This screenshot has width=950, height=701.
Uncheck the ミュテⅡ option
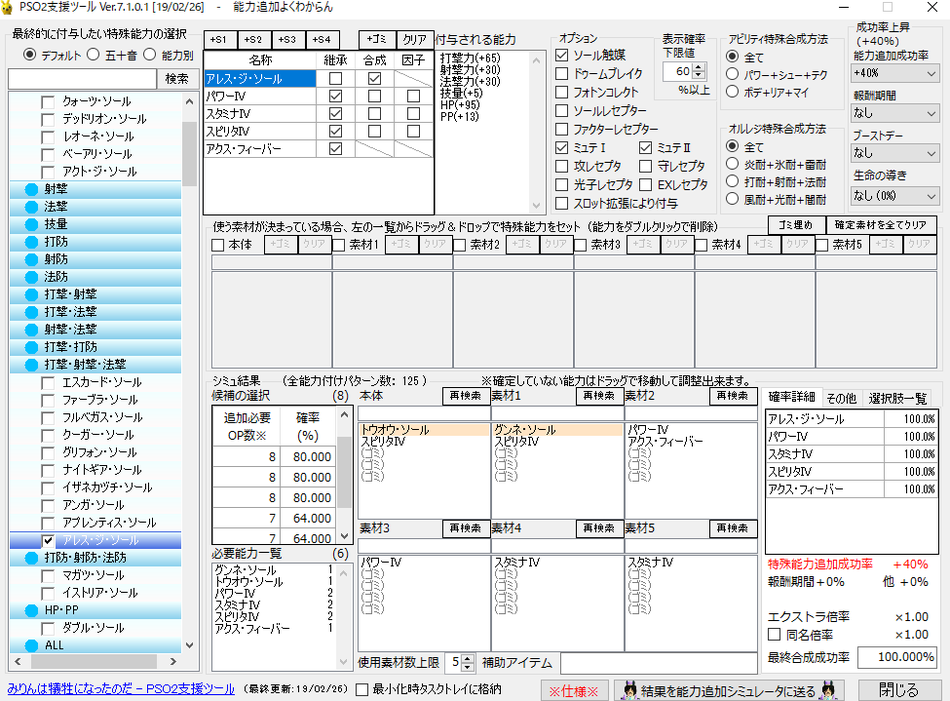click(645, 148)
